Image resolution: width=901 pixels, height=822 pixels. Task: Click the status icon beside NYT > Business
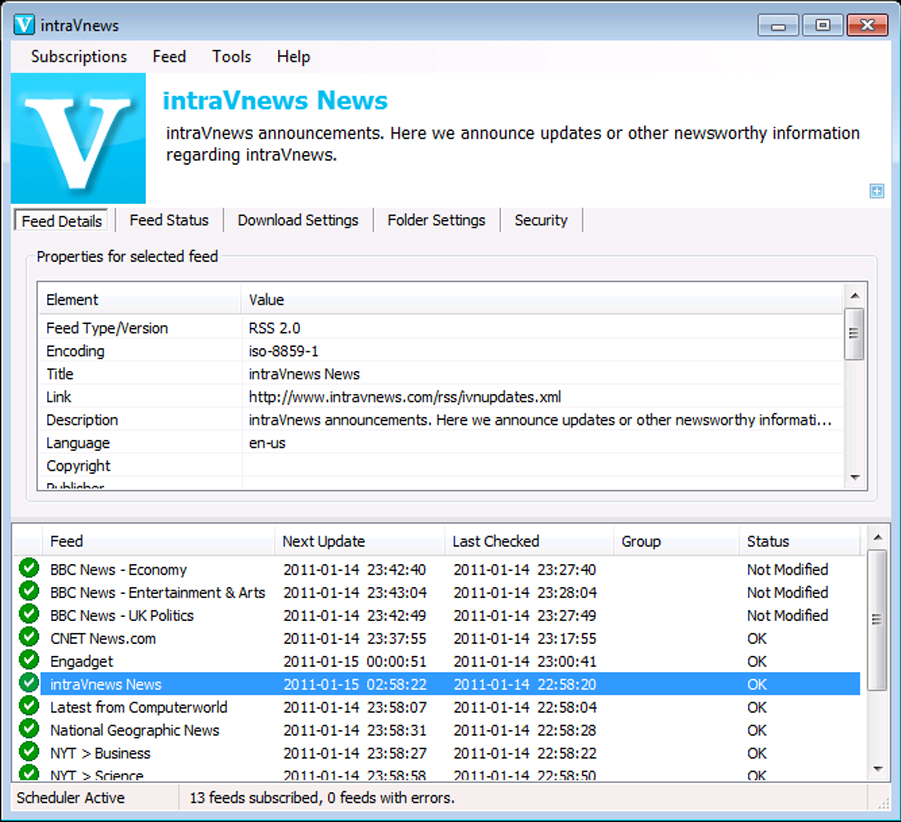pyautogui.click(x=28, y=753)
